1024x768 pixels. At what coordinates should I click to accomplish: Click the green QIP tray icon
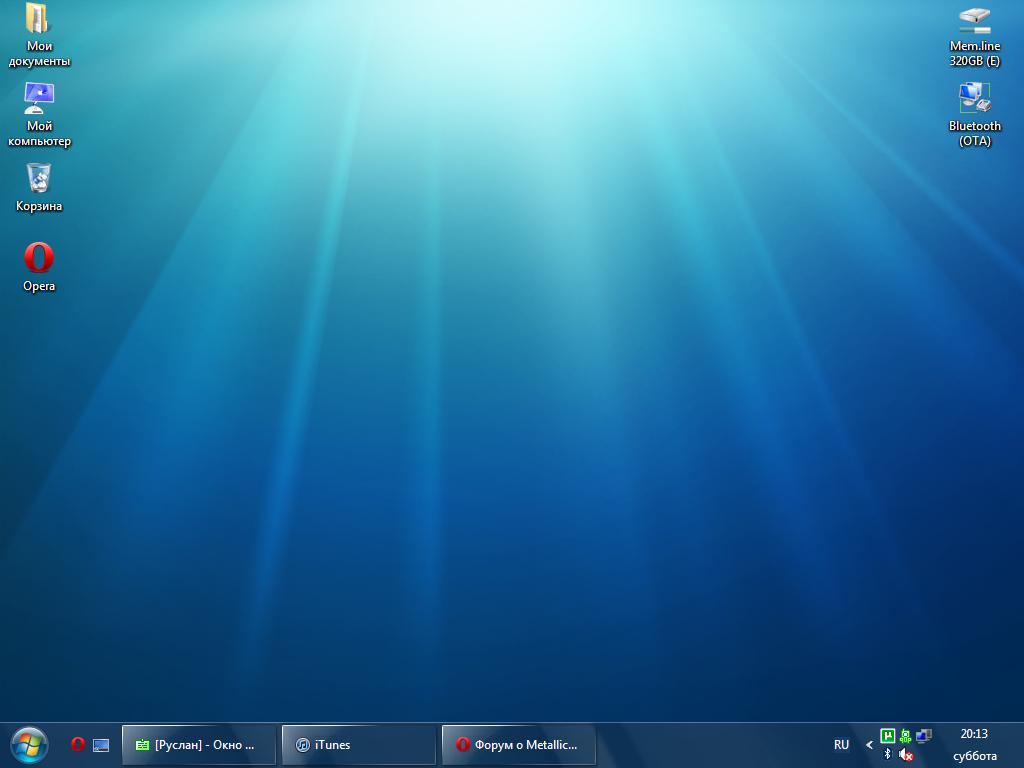click(905, 736)
